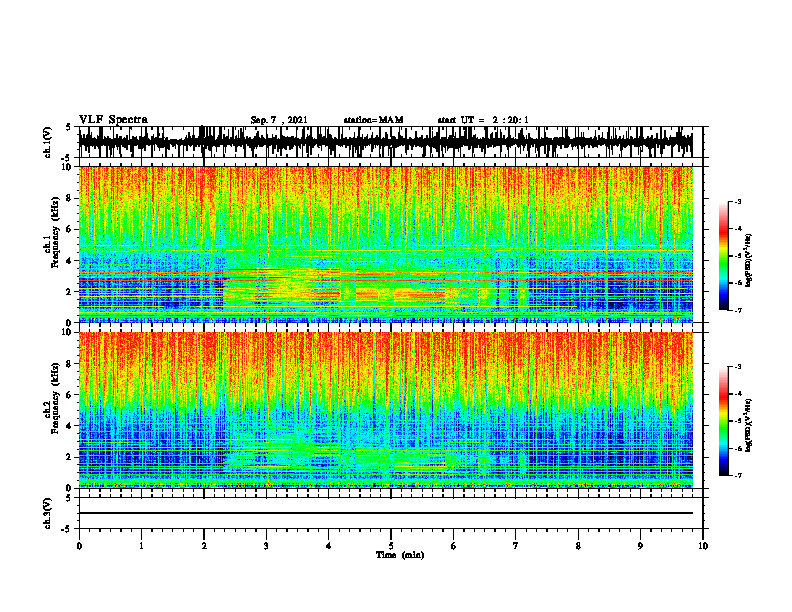
Task: Click the ch.1 frequency tick label "2"
Action: click(69, 291)
